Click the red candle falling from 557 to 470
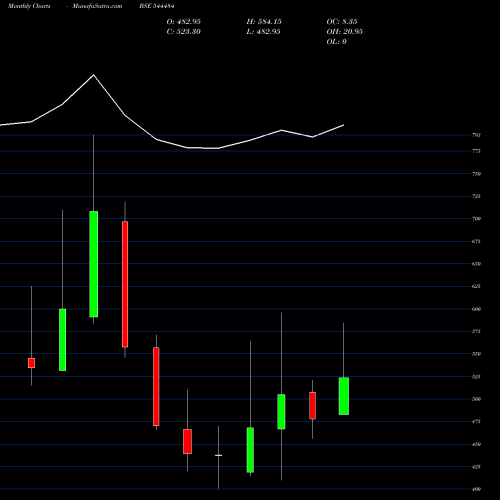500x500 pixels. click(156, 387)
